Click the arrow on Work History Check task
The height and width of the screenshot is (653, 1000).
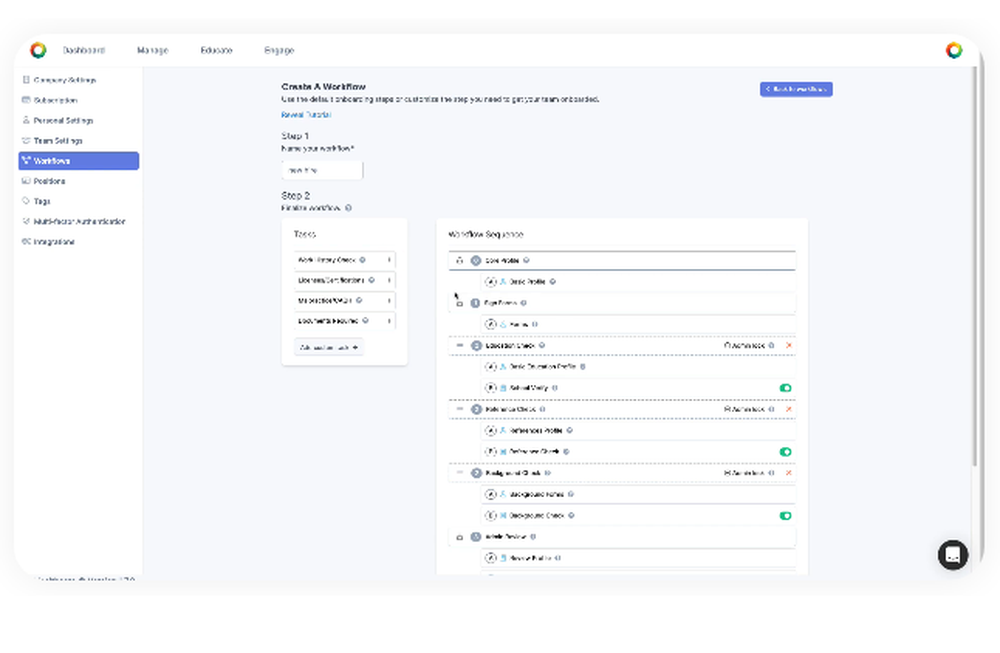click(x=389, y=260)
